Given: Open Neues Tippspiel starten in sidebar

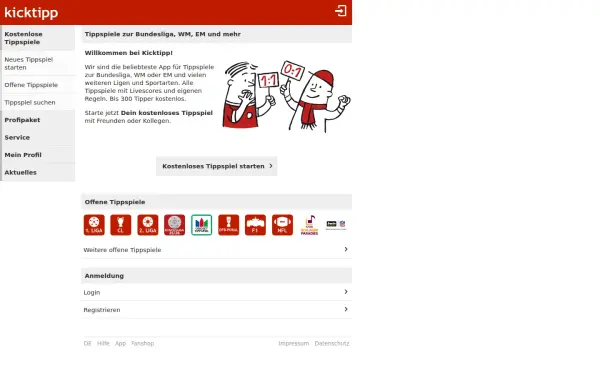Looking at the screenshot, I should pyautogui.click(x=38, y=63).
